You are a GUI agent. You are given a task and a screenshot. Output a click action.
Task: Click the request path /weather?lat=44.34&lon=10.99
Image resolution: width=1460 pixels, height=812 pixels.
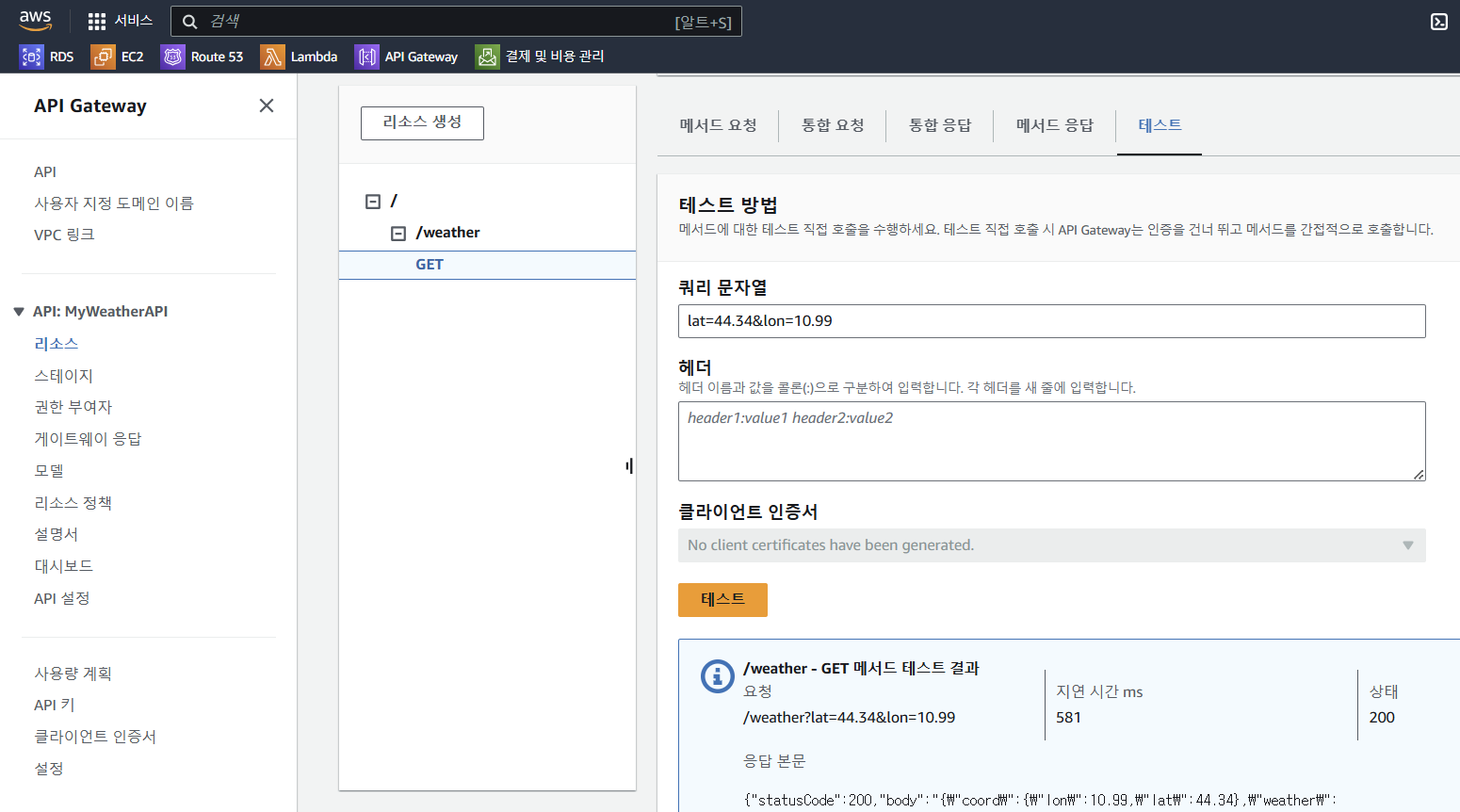[x=849, y=718]
